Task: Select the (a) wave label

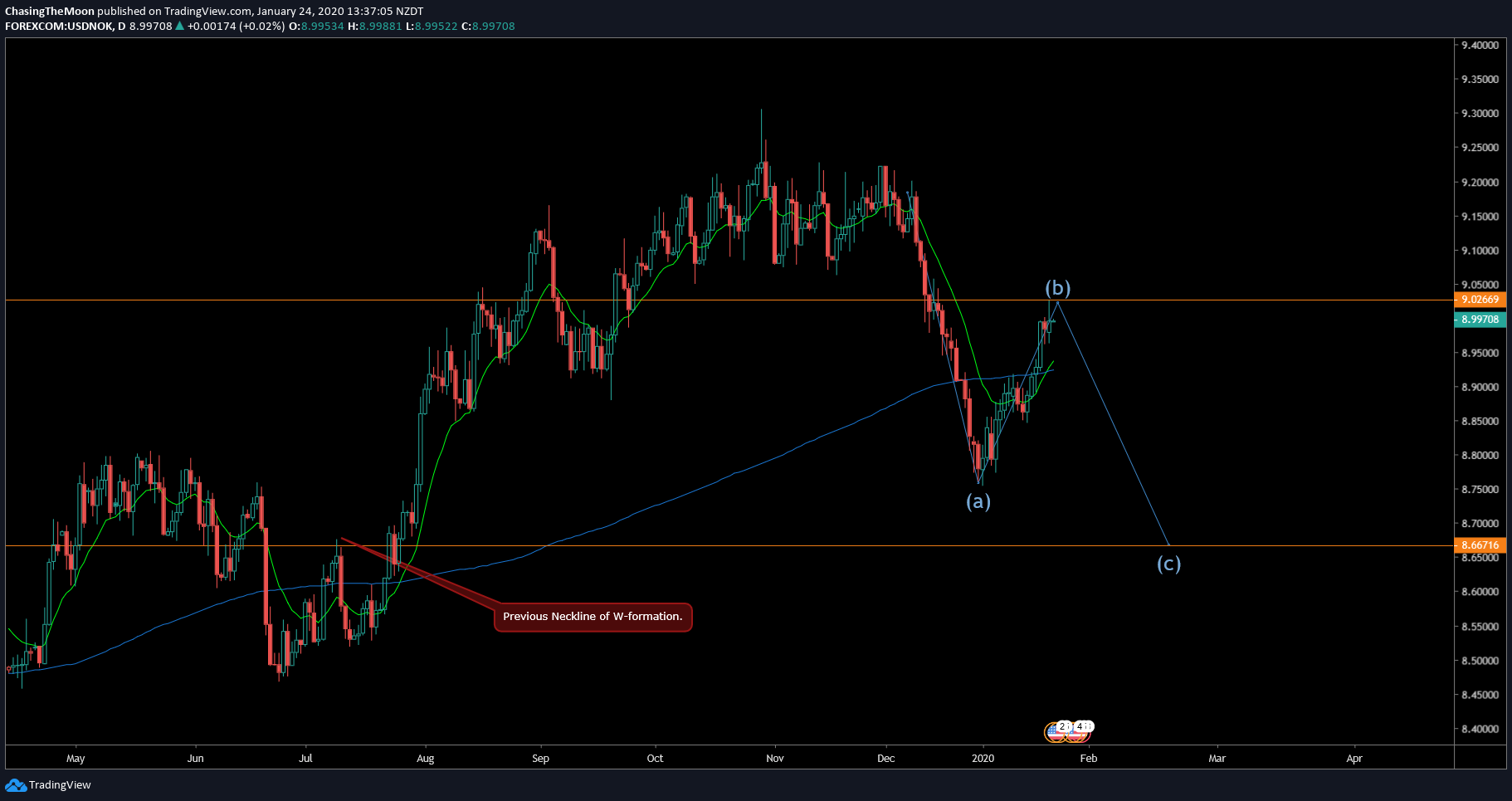Action: click(x=978, y=501)
